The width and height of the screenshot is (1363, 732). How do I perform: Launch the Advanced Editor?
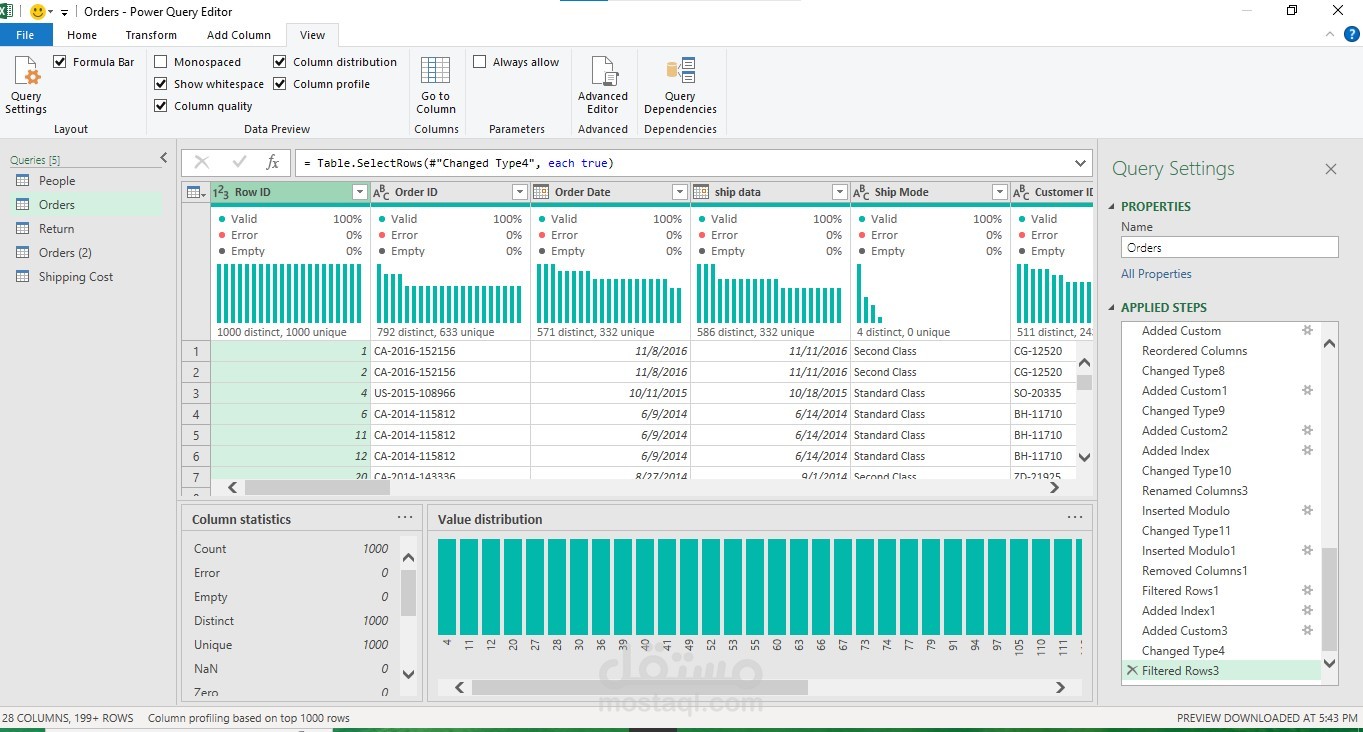(602, 86)
